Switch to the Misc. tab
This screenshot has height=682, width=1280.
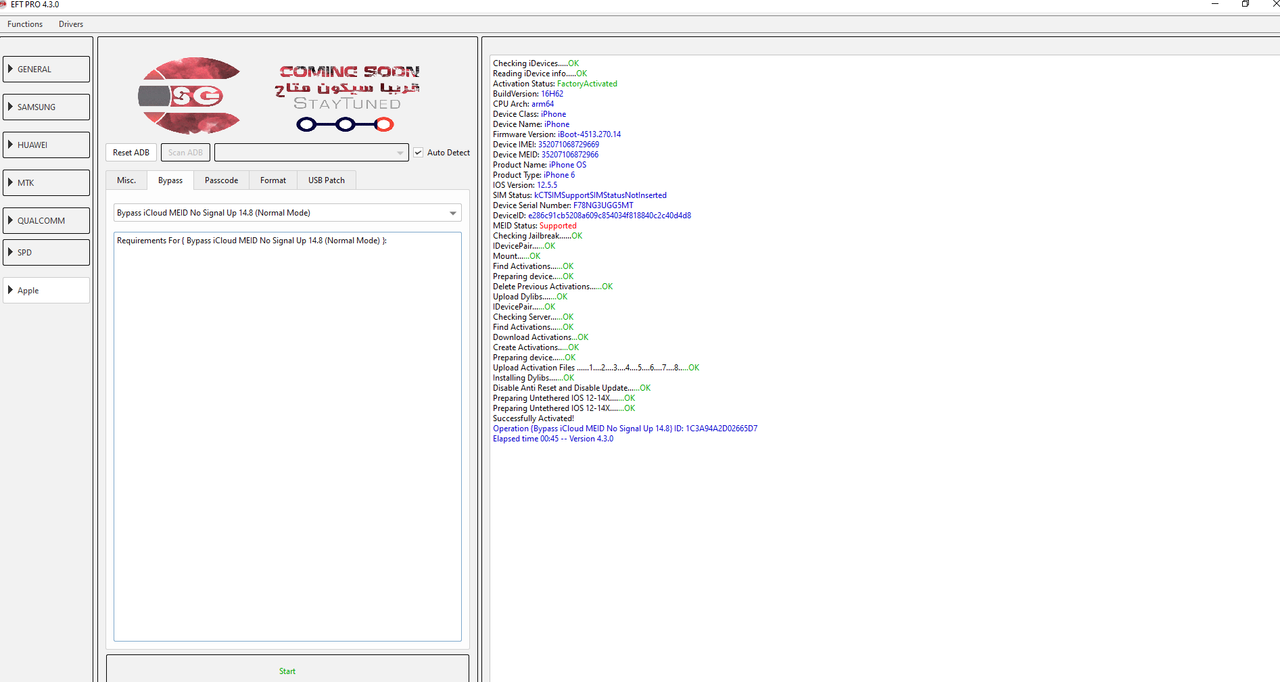(126, 180)
